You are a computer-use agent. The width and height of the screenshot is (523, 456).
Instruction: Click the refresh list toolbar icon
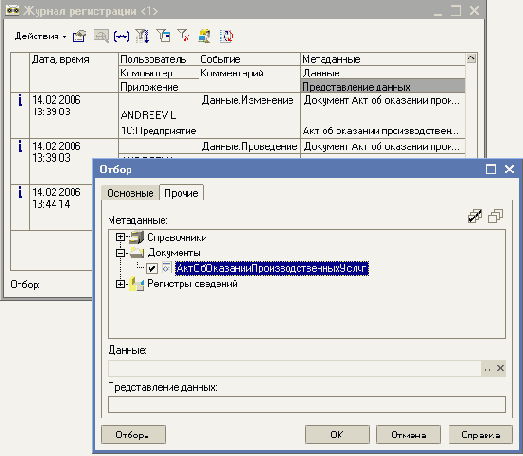(x=226, y=36)
